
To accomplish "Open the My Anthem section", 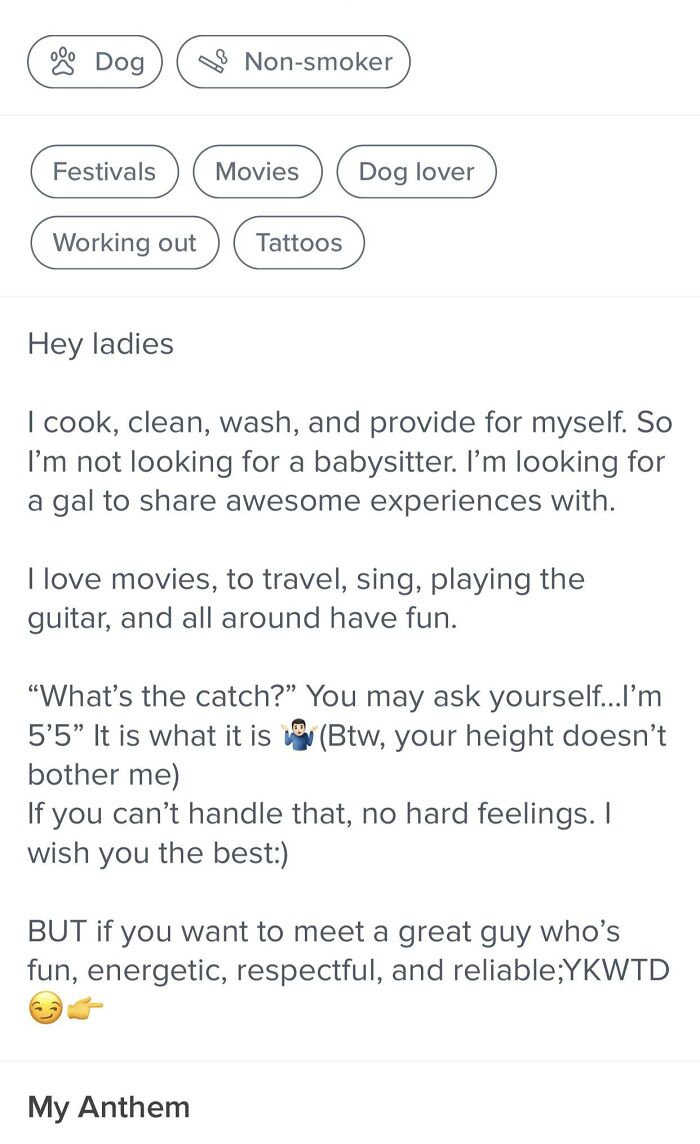I will click(x=109, y=1108).
